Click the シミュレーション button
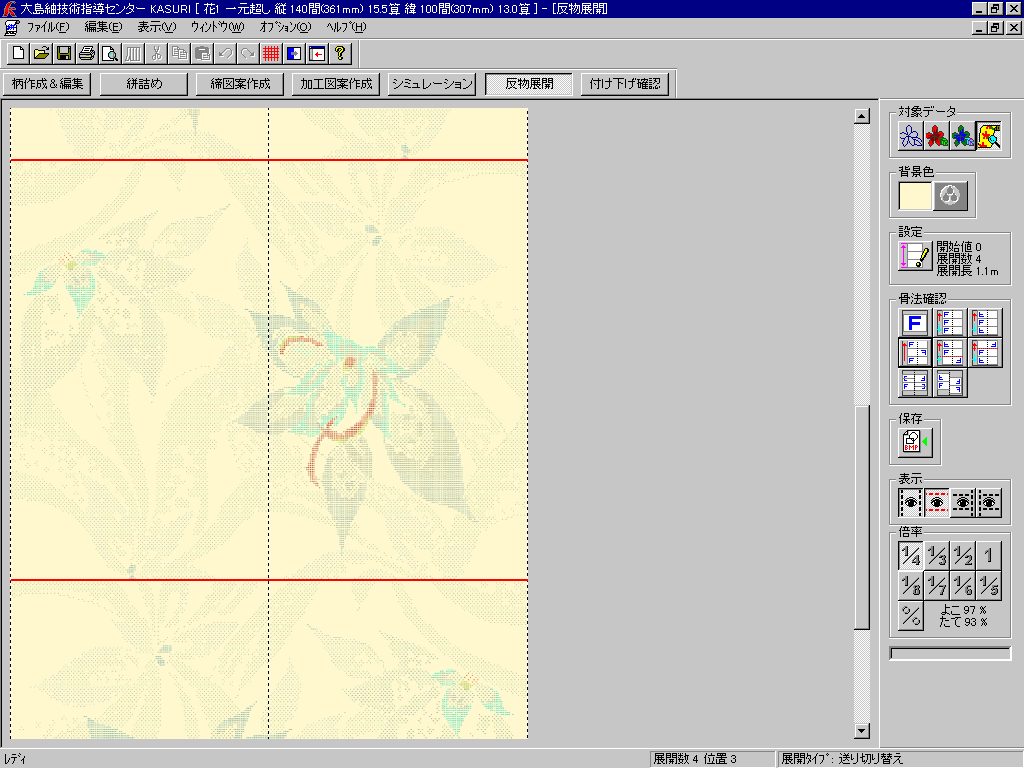 (x=432, y=84)
